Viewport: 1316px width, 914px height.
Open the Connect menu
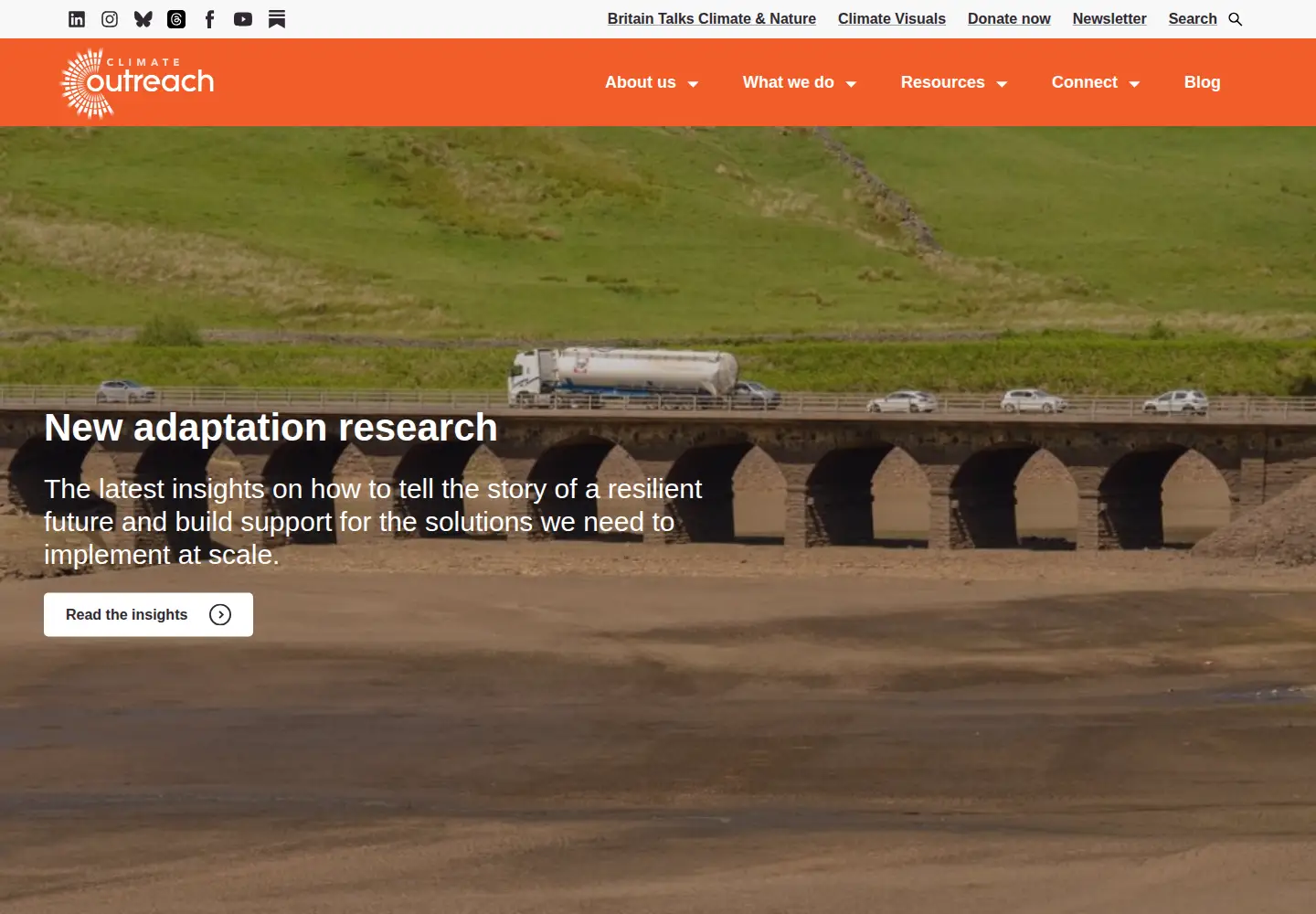(x=1085, y=82)
